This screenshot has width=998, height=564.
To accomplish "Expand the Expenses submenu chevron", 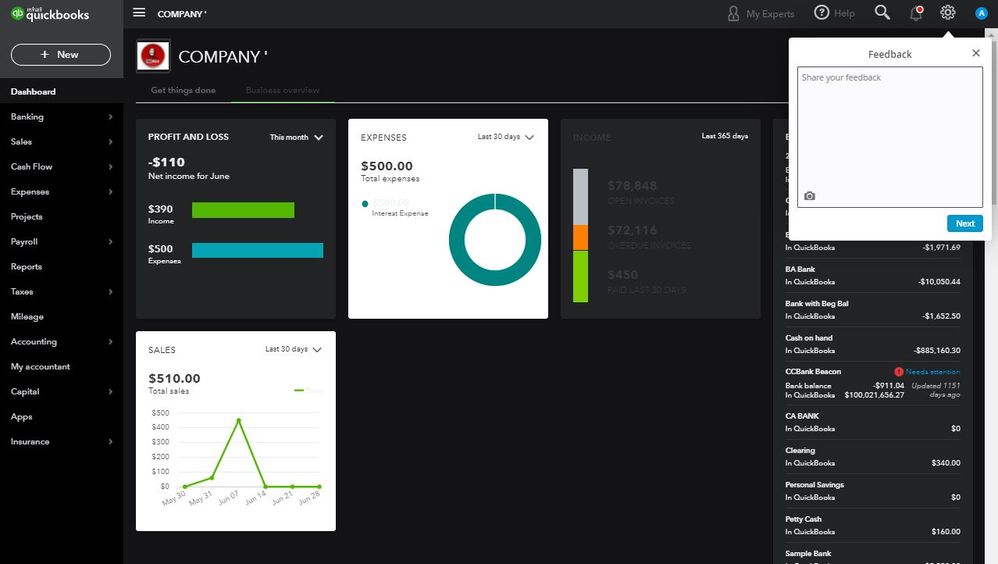I will [111, 192].
